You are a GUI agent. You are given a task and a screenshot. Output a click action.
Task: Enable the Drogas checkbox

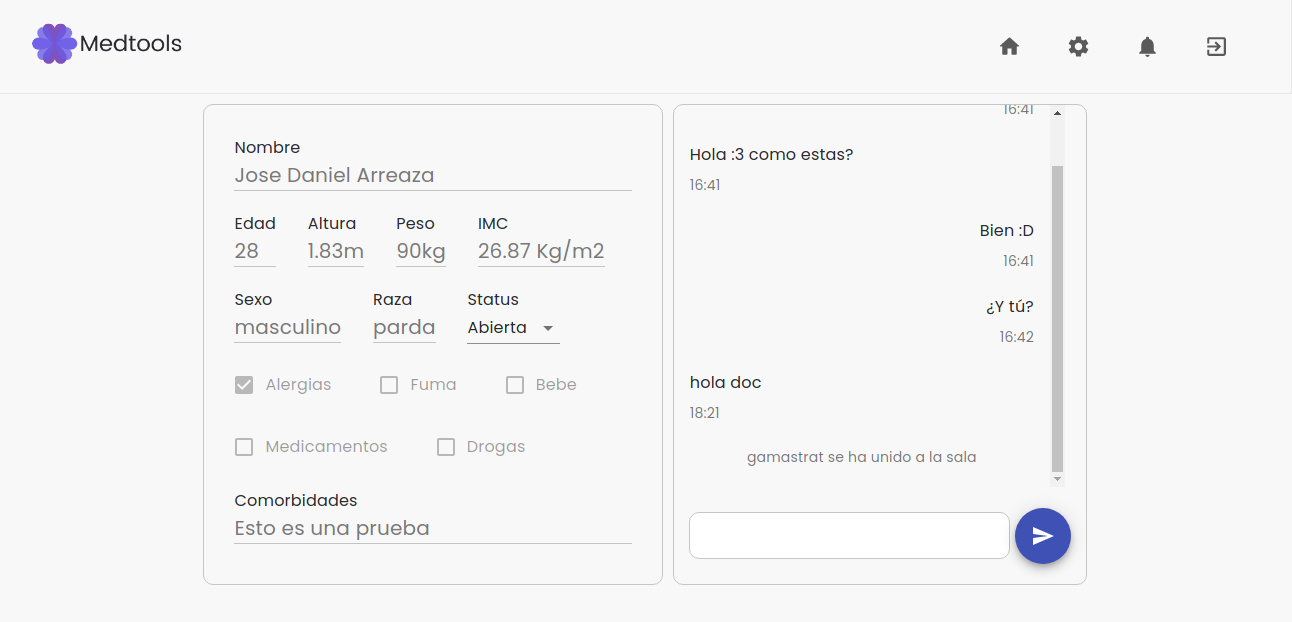[446, 447]
